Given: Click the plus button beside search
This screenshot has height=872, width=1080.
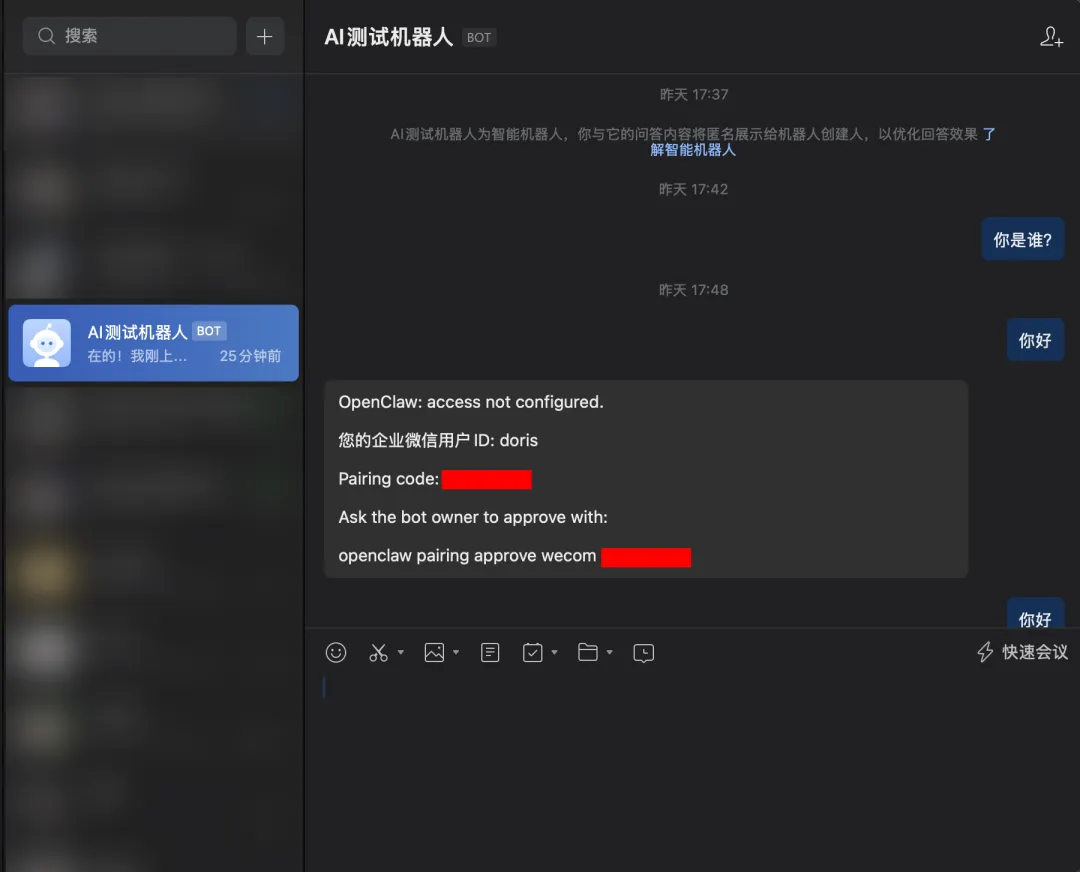Looking at the screenshot, I should [x=264, y=36].
